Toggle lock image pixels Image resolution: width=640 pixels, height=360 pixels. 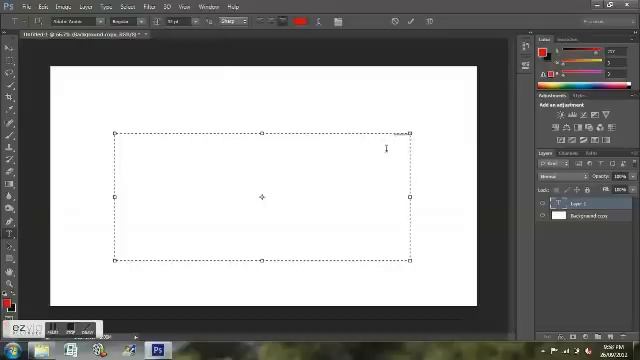[567, 190]
